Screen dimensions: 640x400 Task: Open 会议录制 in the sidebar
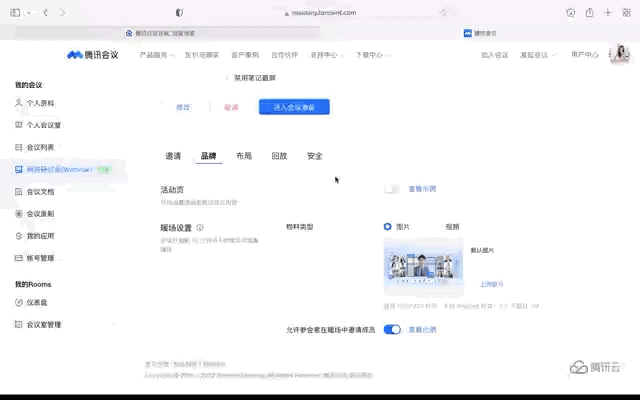(x=40, y=213)
